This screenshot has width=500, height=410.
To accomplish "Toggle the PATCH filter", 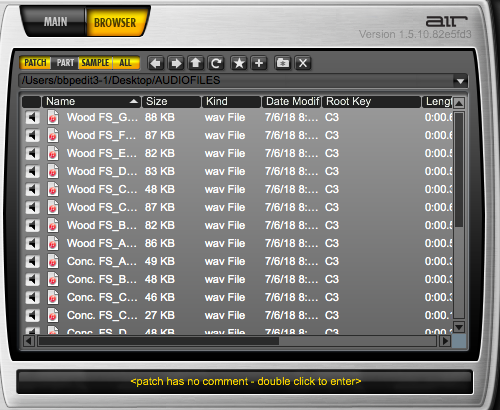I will coord(35,63).
